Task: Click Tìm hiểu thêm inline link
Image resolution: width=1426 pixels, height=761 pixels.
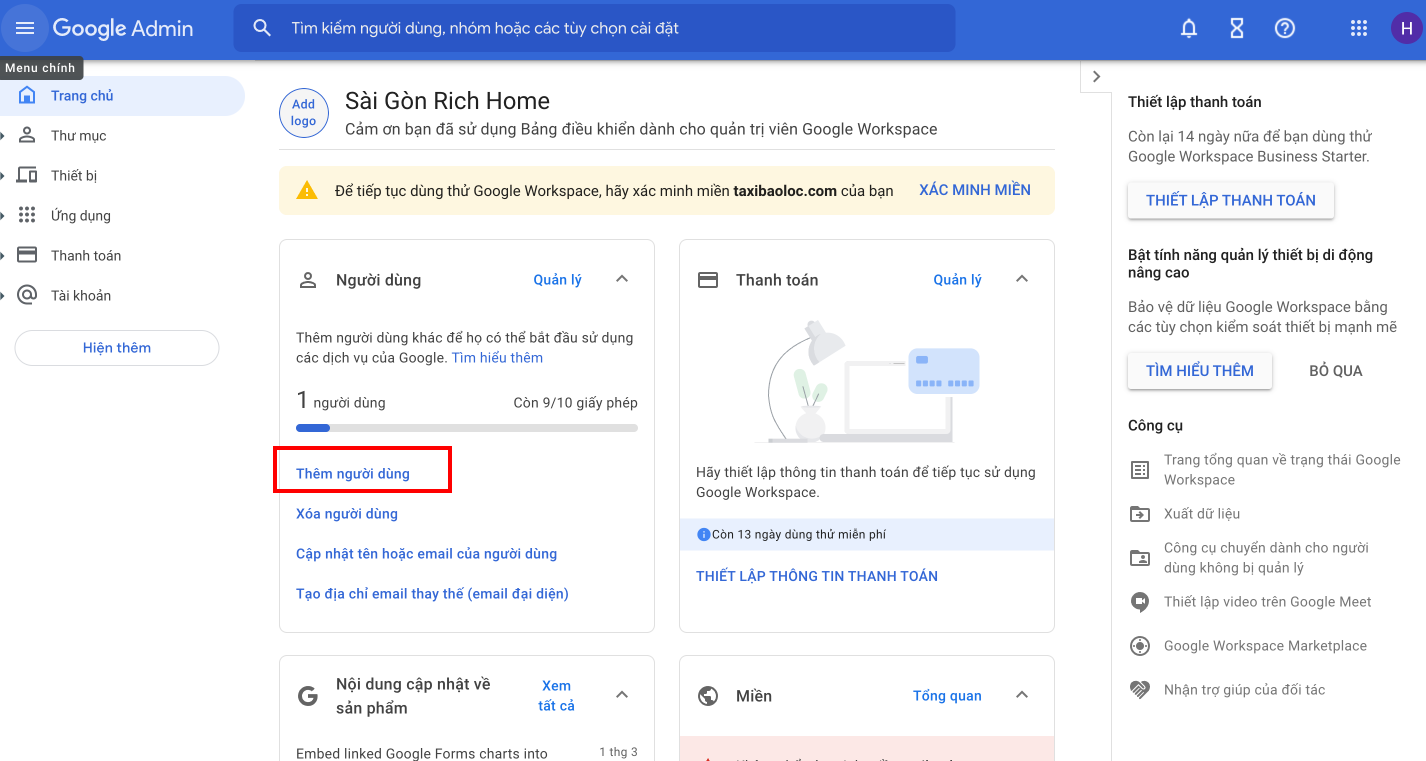Action: click(497, 358)
